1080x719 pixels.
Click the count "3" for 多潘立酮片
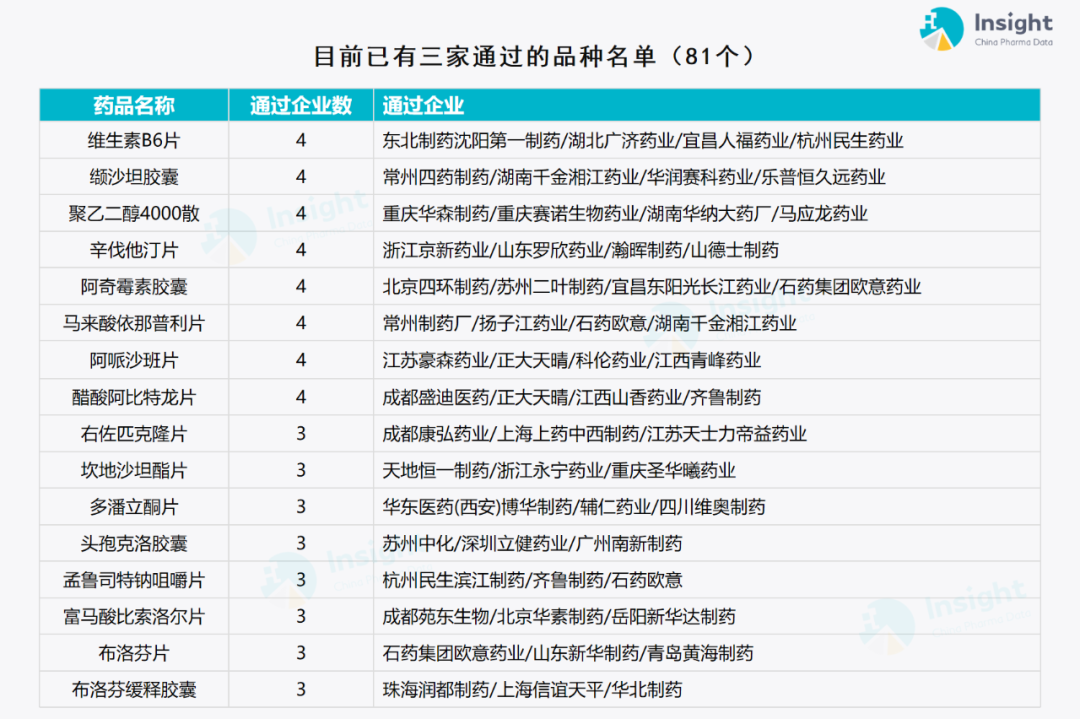[301, 507]
